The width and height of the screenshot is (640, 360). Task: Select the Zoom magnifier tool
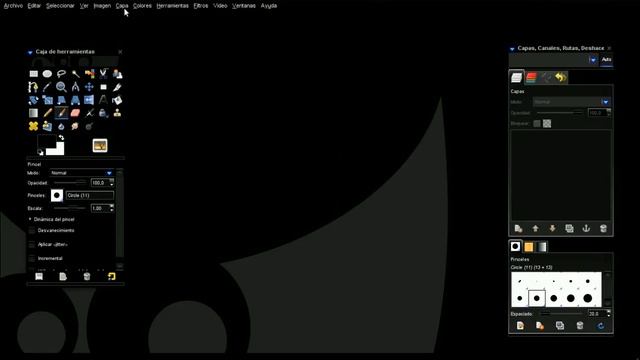61,87
